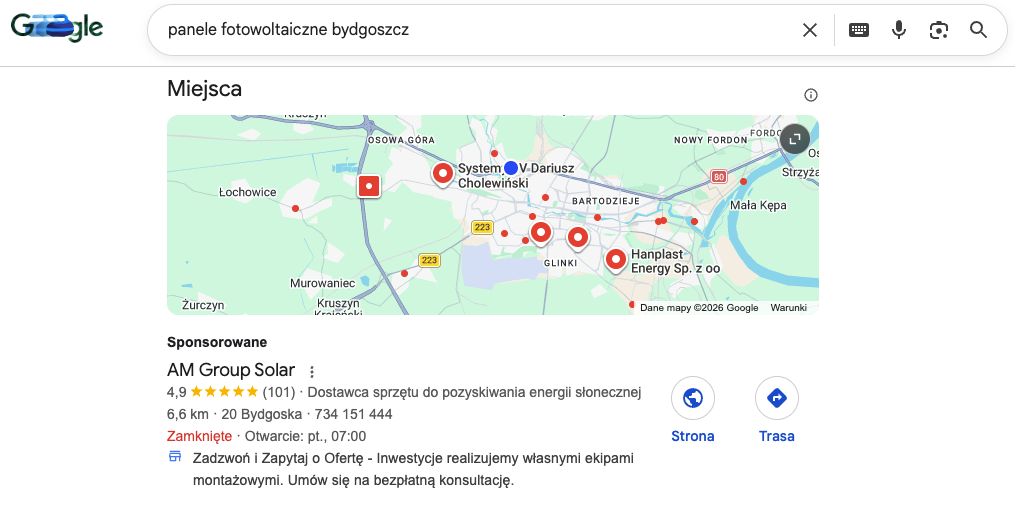Click 'Dane mapy ©2026 Google' attribution
The image size is (1015, 505).
(699, 308)
